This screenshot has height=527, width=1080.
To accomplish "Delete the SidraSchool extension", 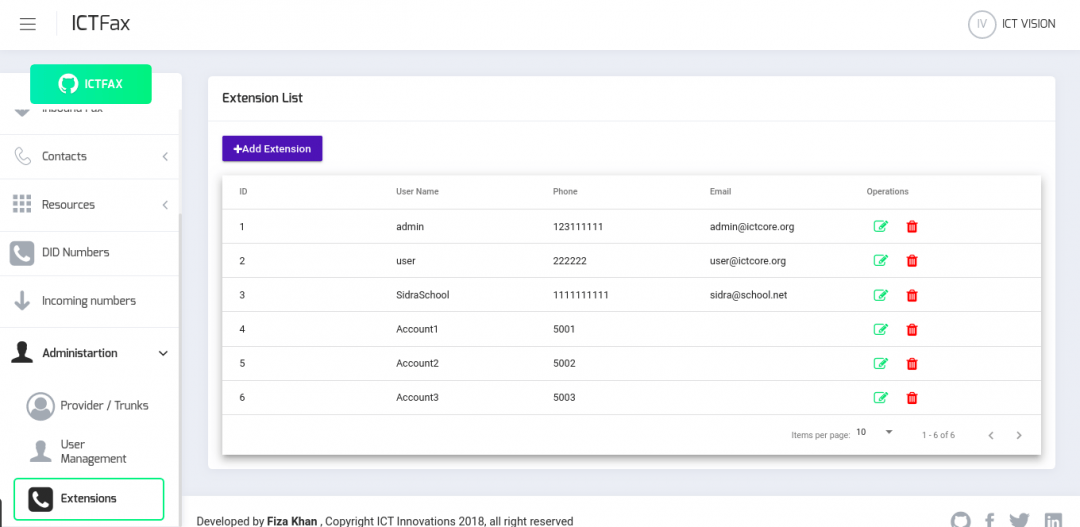I will point(911,295).
